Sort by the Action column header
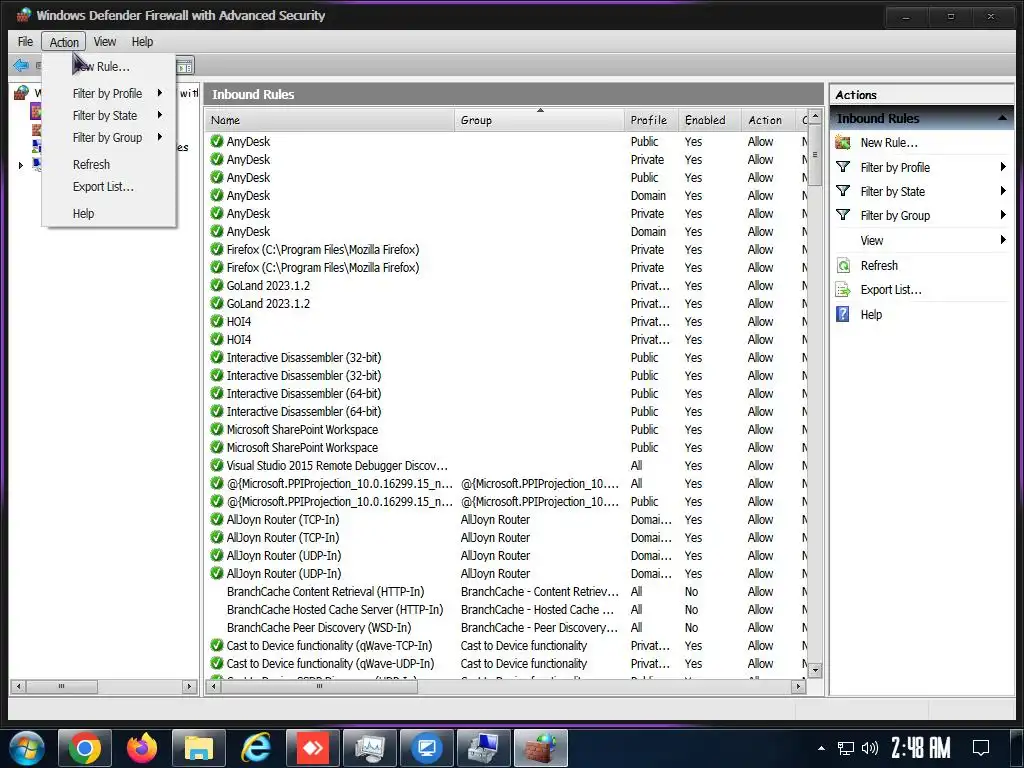Image resolution: width=1024 pixels, height=768 pixels. pos(769,120)
